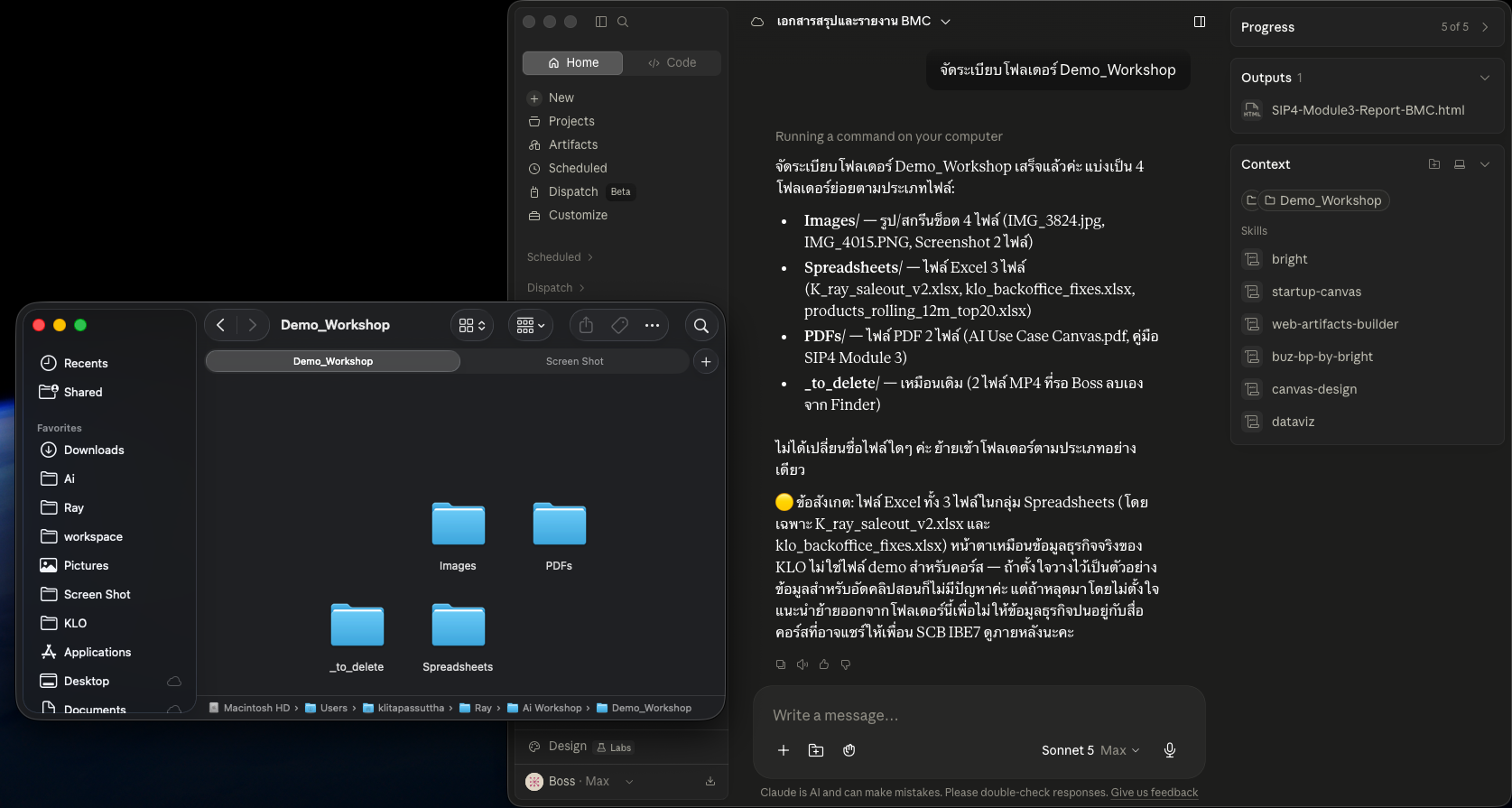Select the Spreadsheets folder in Finder
Screen dimensions: 1512x808
click(458, 637)
